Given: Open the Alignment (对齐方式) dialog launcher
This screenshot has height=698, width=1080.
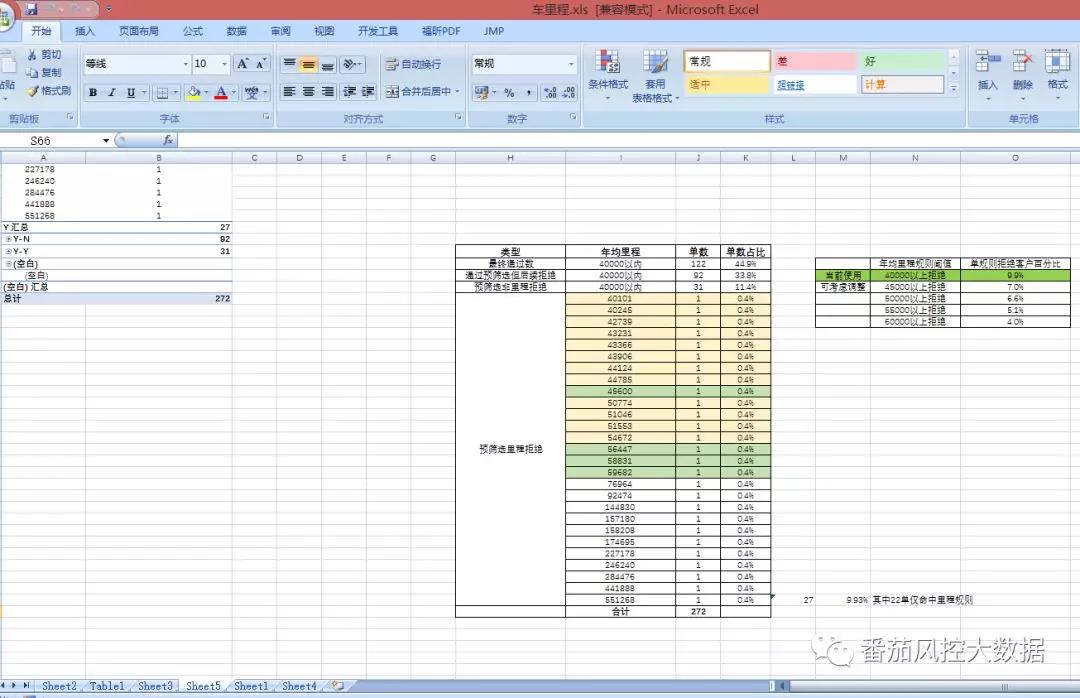Looking at the screenshot, I should (457, 118).
